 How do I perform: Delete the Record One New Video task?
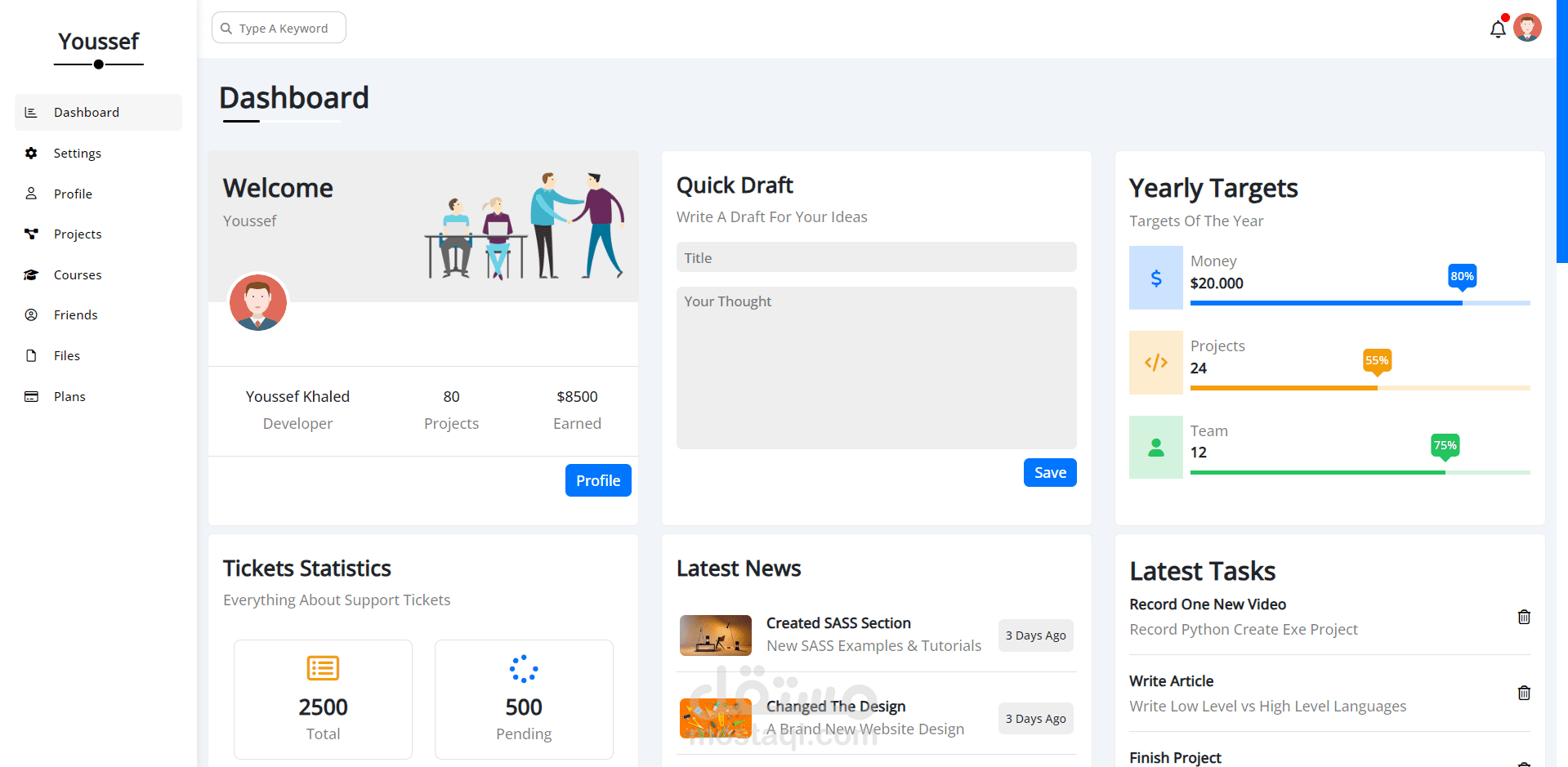coord(1524,617)
